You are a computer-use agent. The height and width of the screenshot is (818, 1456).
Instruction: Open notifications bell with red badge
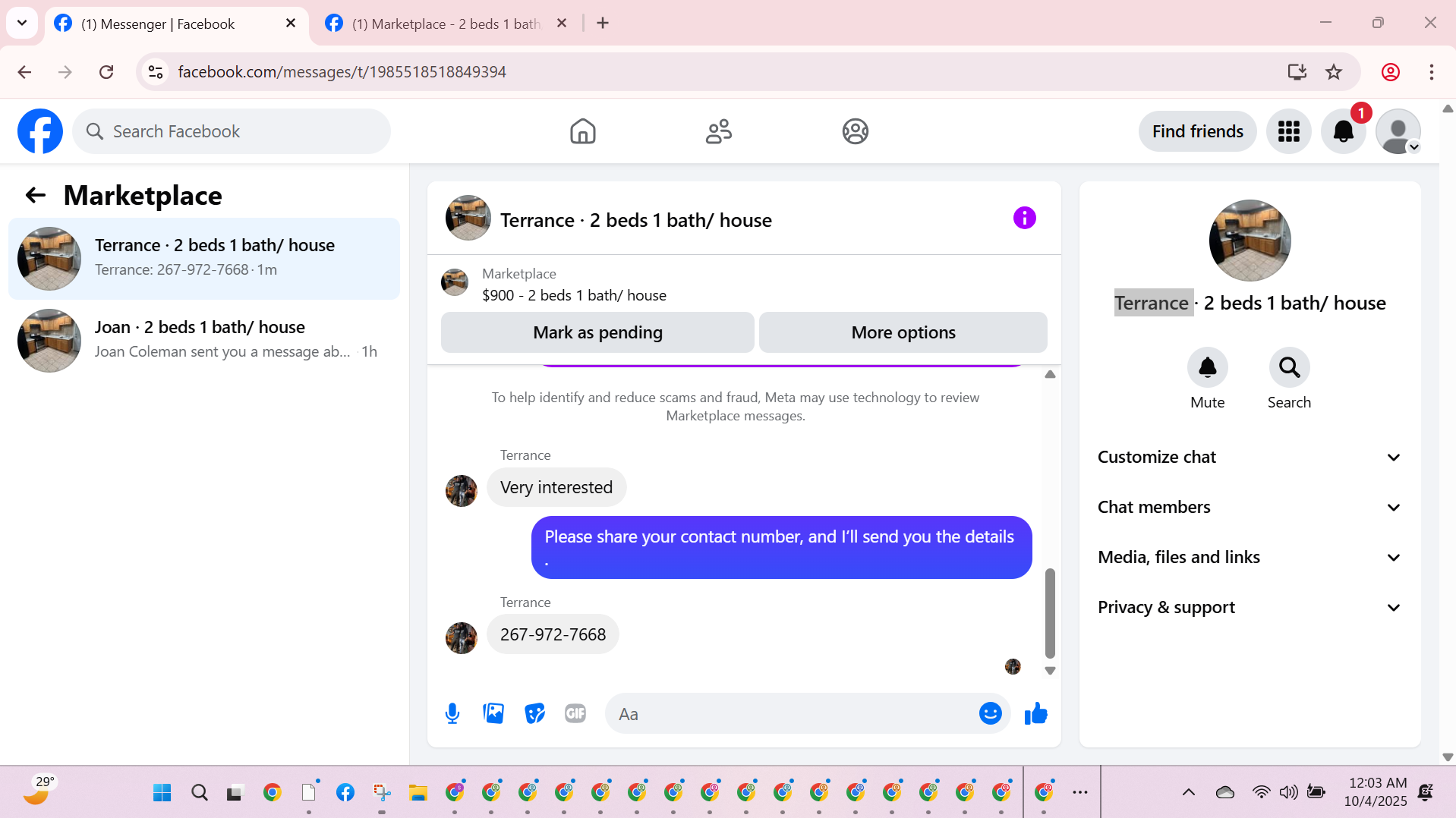1343,131
